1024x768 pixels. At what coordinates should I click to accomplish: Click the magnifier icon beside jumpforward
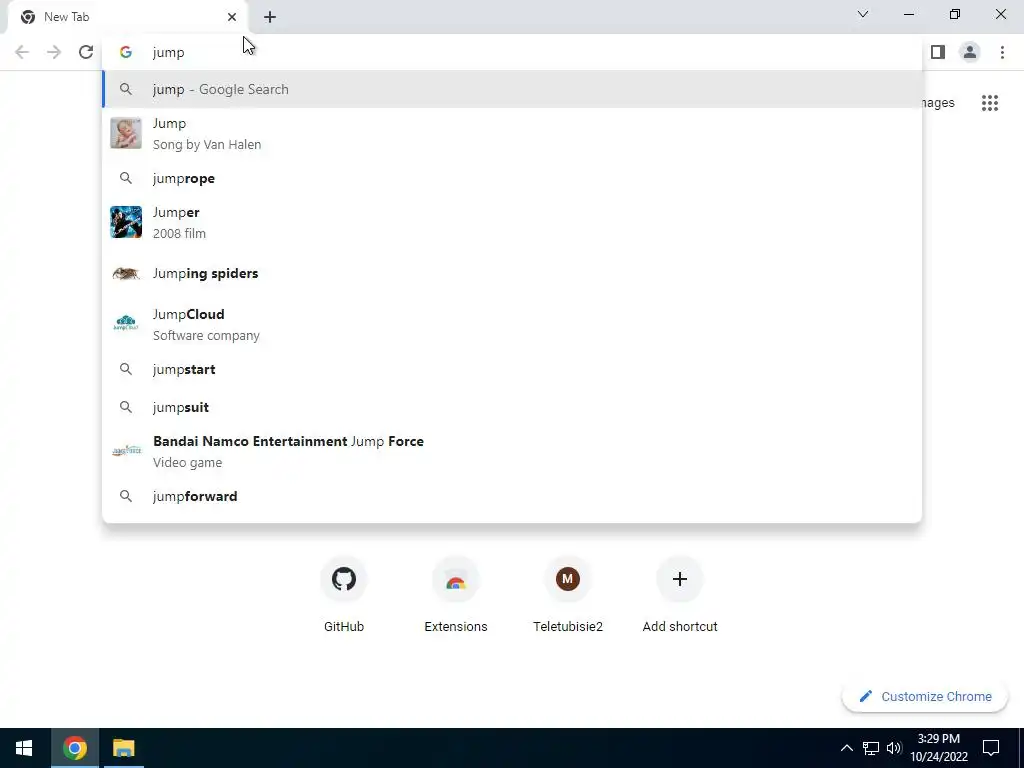click(x=126, y=496)
